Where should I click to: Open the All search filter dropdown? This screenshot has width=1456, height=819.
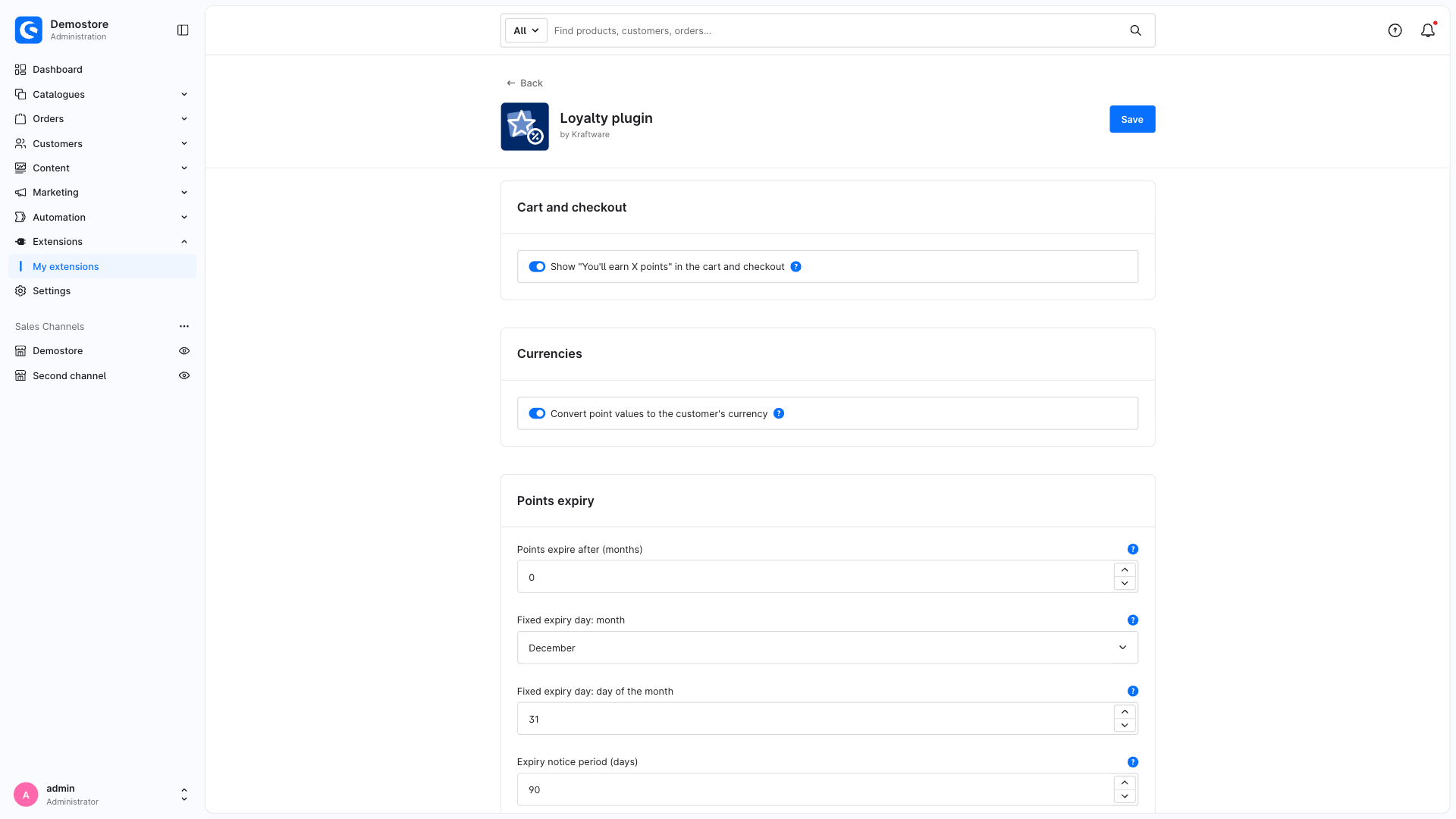[526, 30]
